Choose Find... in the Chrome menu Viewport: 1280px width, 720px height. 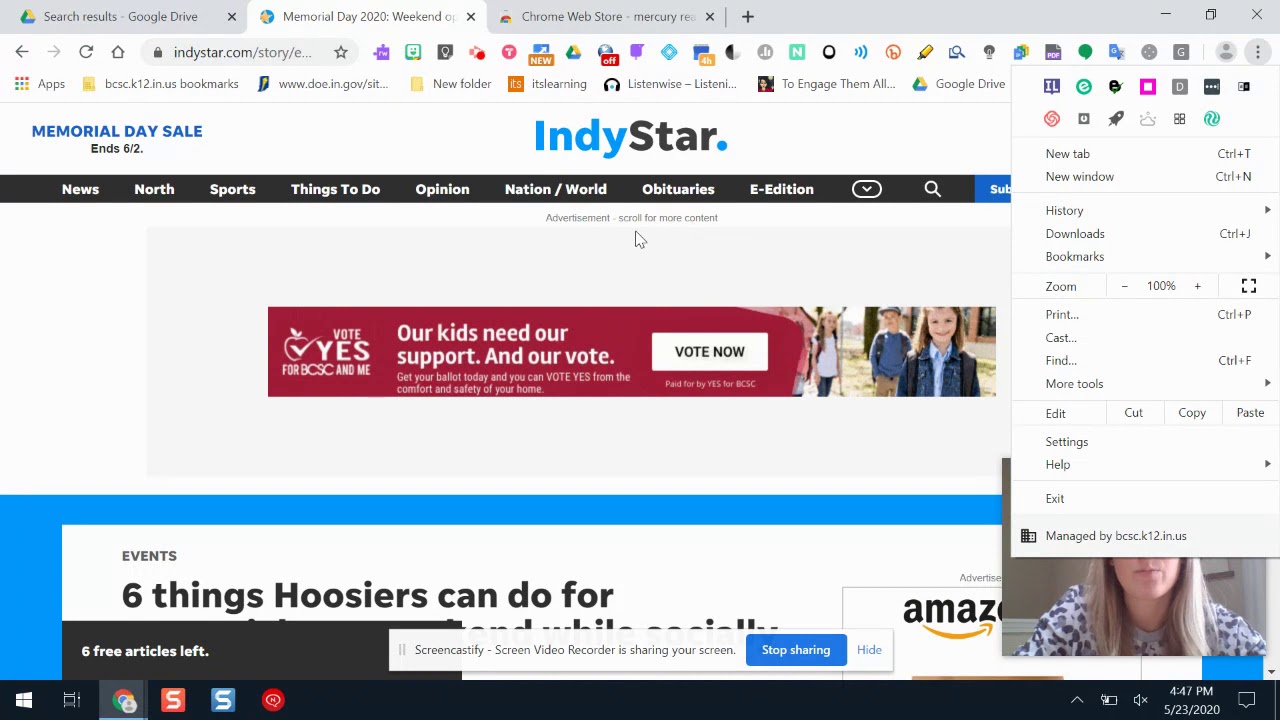tap(1145, 360)
